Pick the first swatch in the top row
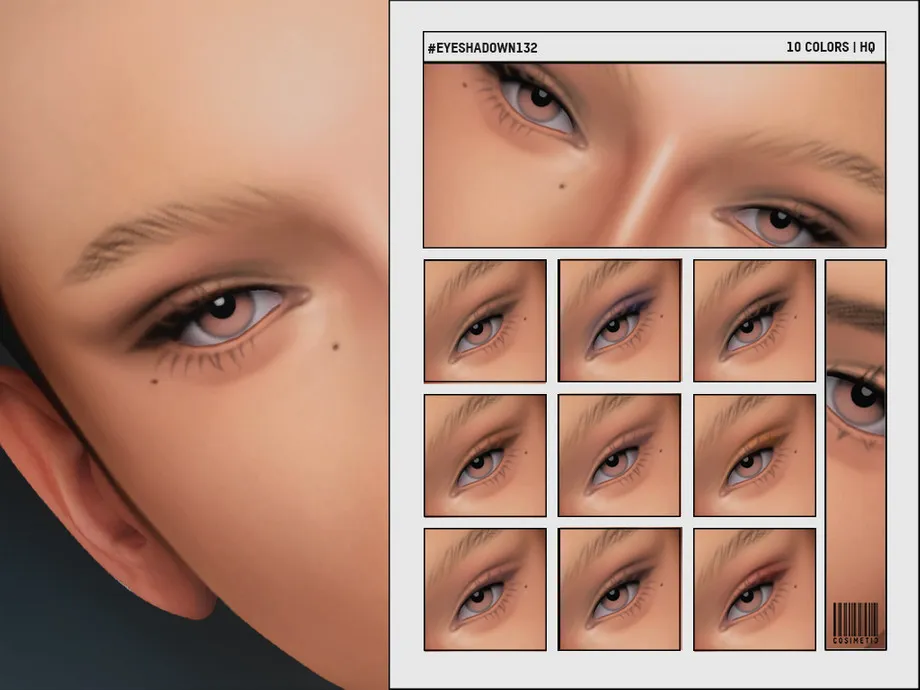This screenshot has height=690, width=920. pos(485,320)
